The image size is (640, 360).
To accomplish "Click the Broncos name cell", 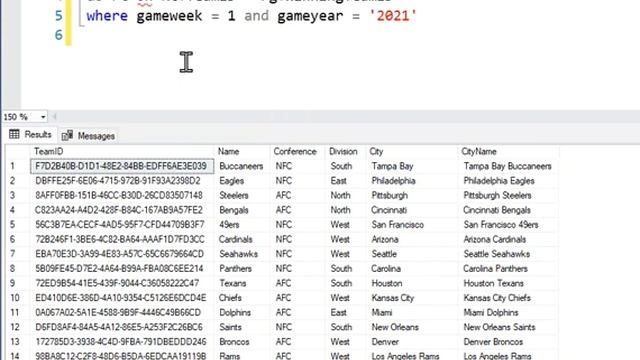I will (x=242, y=342).
